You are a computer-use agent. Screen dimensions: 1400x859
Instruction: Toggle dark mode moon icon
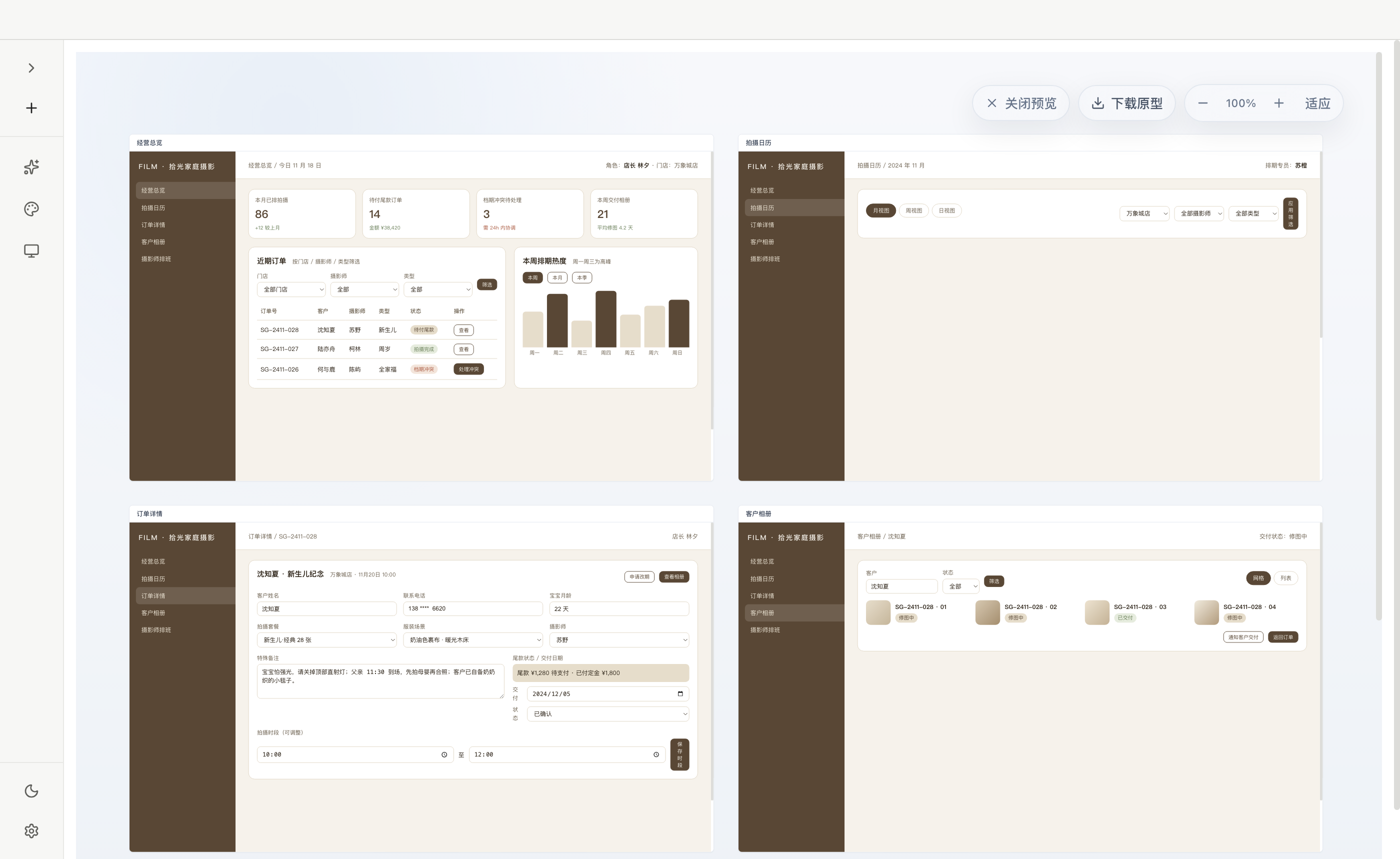31,791
